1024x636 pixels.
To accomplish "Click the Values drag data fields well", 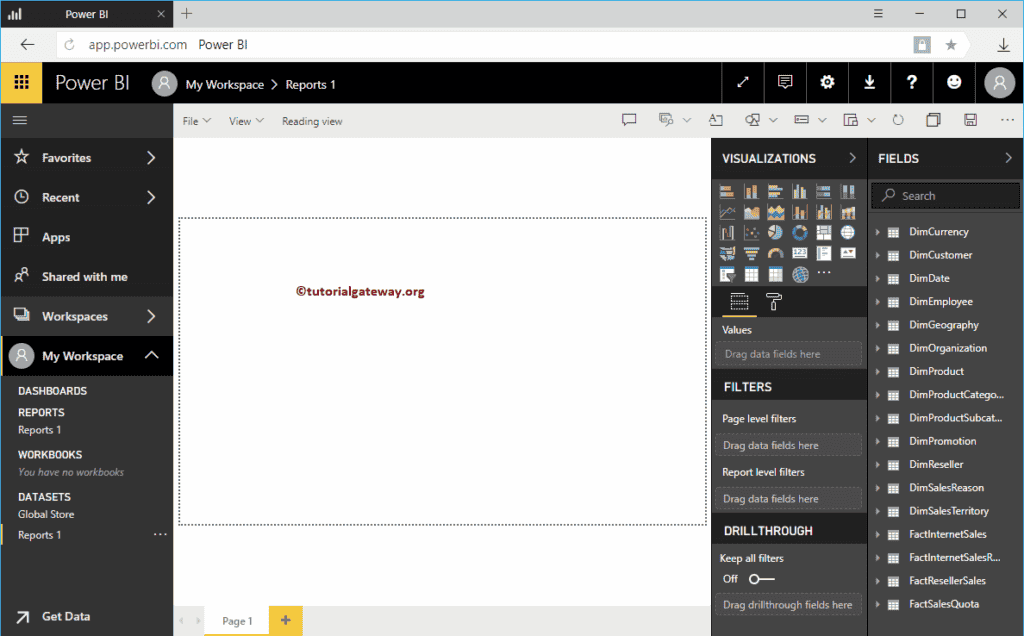I will [788, 354].
